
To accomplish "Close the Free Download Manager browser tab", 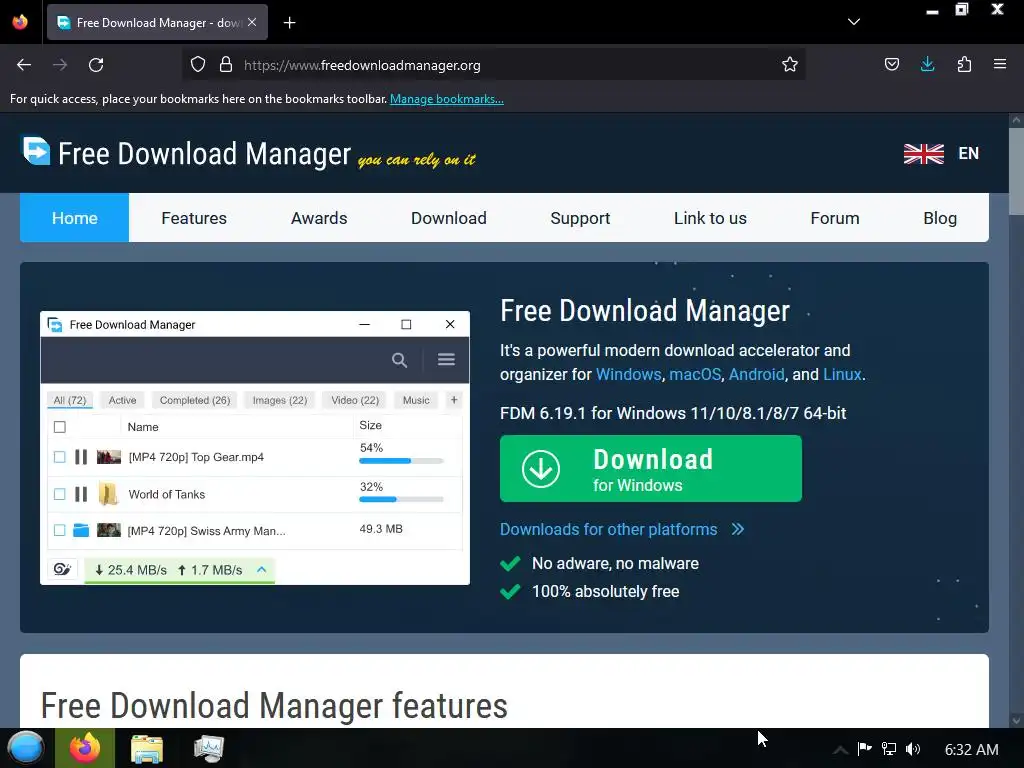I will pyautogui.click(x=252, y=22).
